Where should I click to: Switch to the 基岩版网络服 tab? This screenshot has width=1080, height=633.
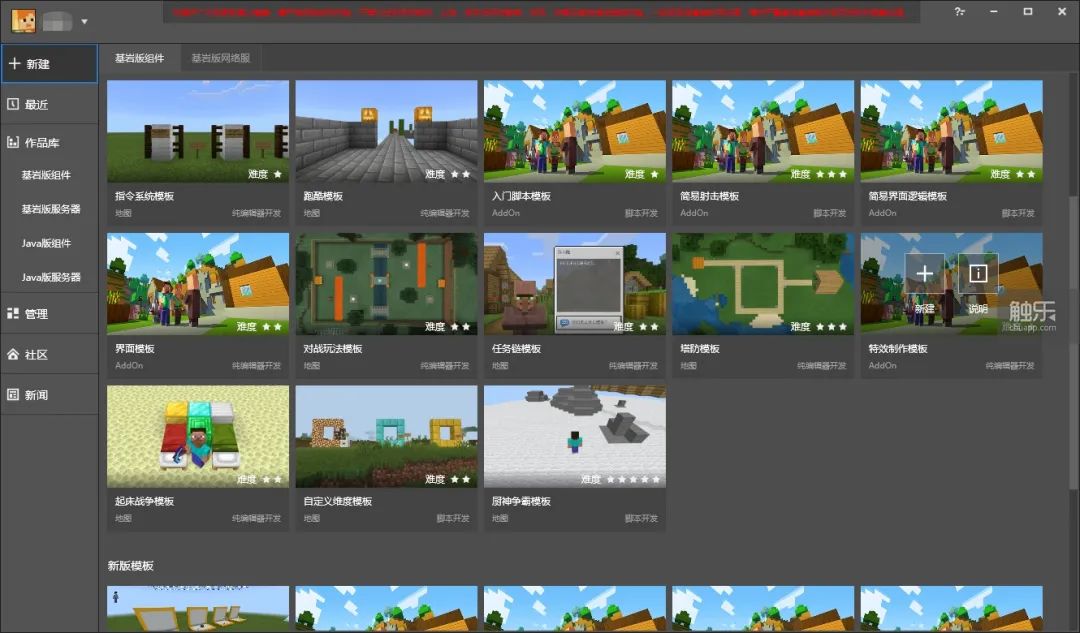click(221, 58)
